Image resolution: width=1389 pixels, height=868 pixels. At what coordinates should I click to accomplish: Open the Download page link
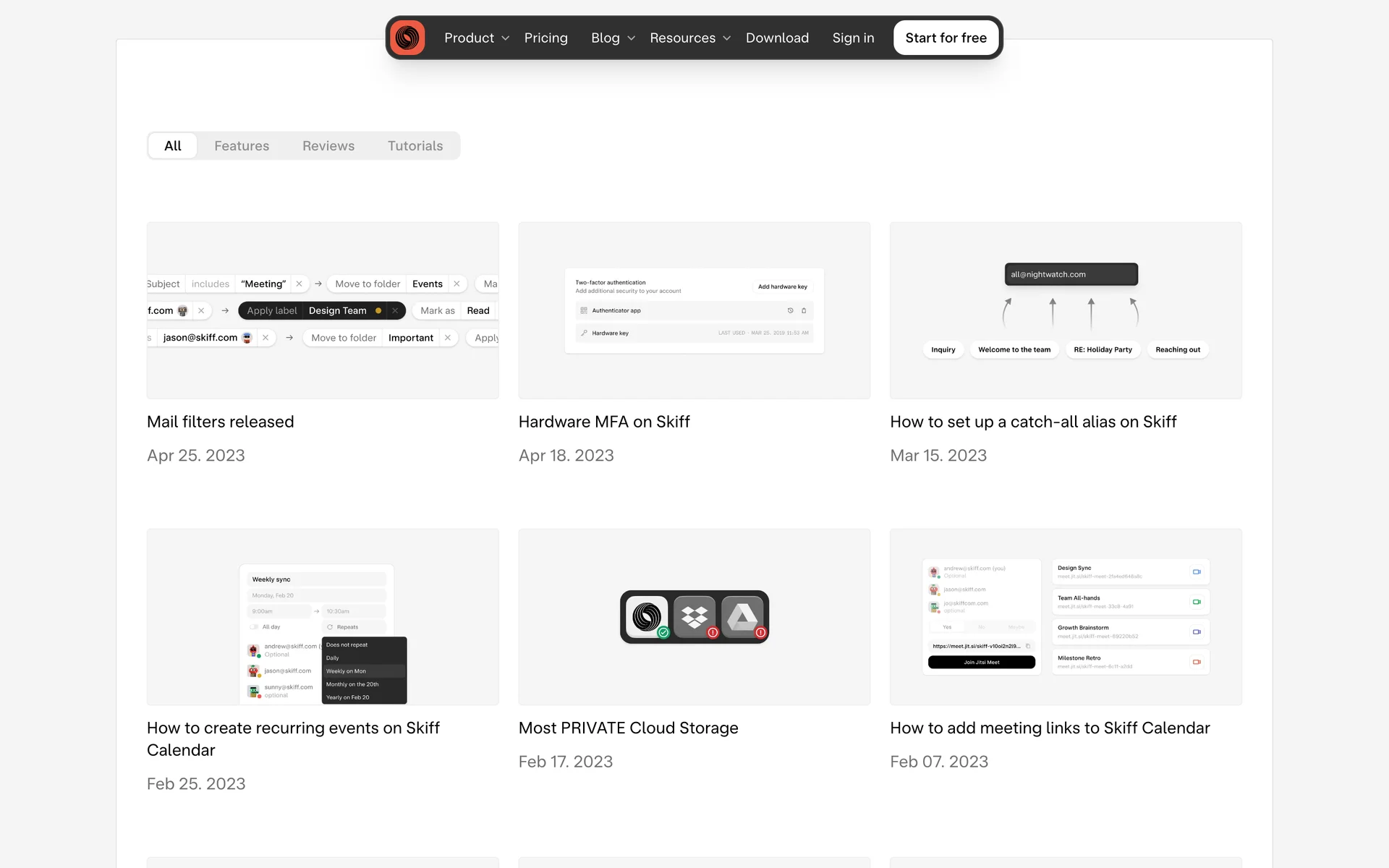(x=777, y=38)
